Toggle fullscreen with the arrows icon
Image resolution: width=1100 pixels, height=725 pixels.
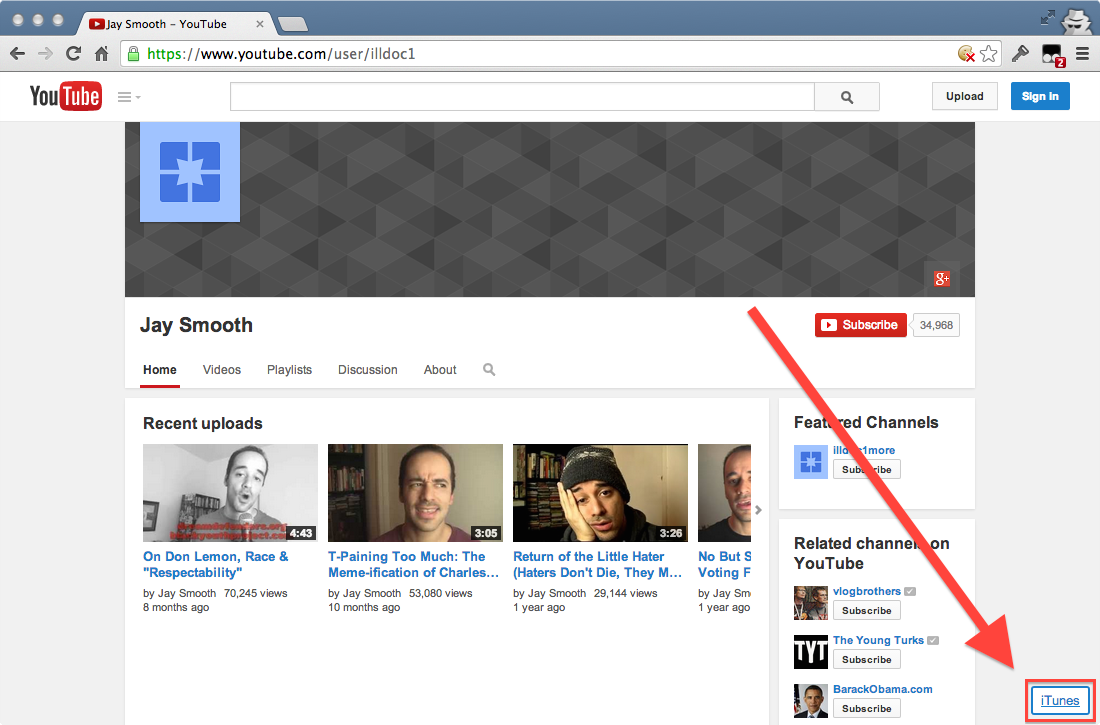click(1047, 18)
